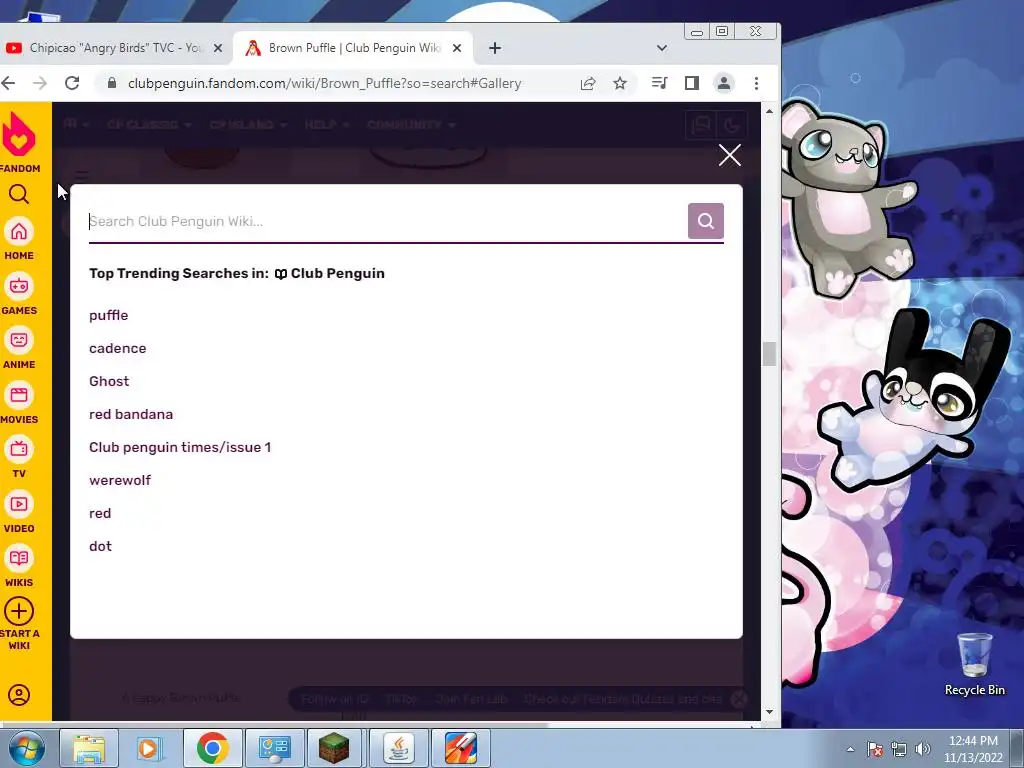Open Chrome profile avatar menu
Image resolution: width=1024 pixels, height=768 pixels.
(x=724, y=83)
